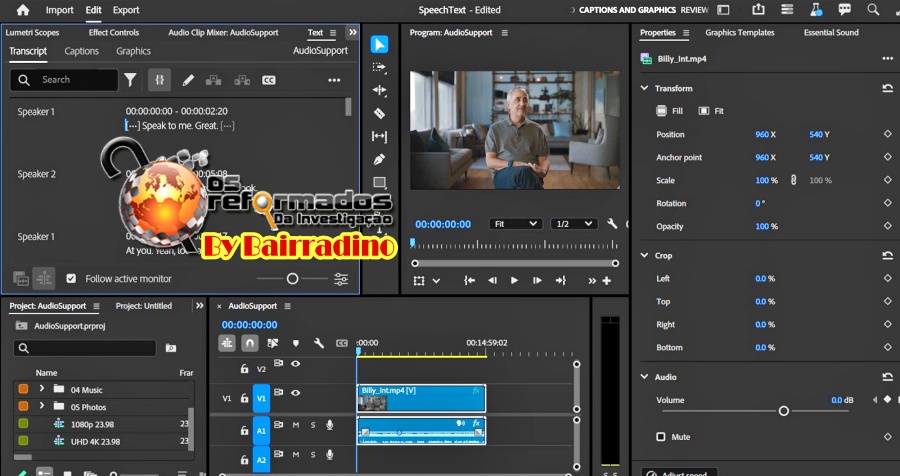Screen dimensions: 900x476
Task: Click the Program monitor zoom scroll bar
Action: tap(515, 264)
